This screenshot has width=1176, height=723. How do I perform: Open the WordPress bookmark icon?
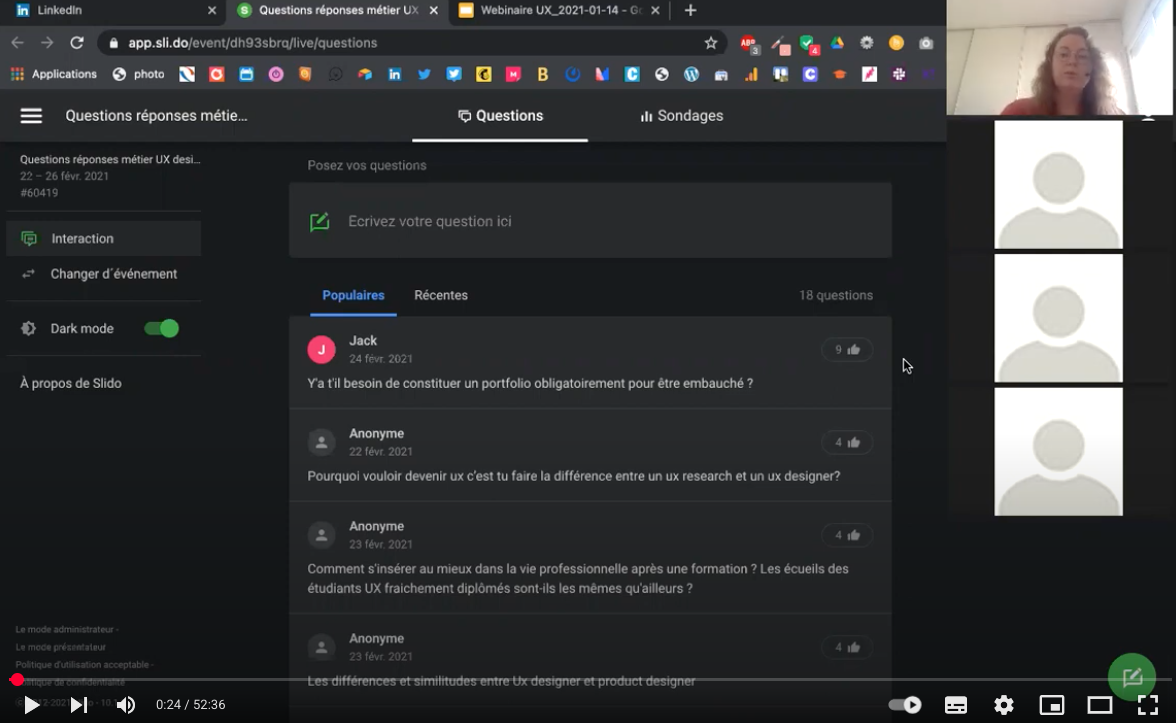pos(692,74)
